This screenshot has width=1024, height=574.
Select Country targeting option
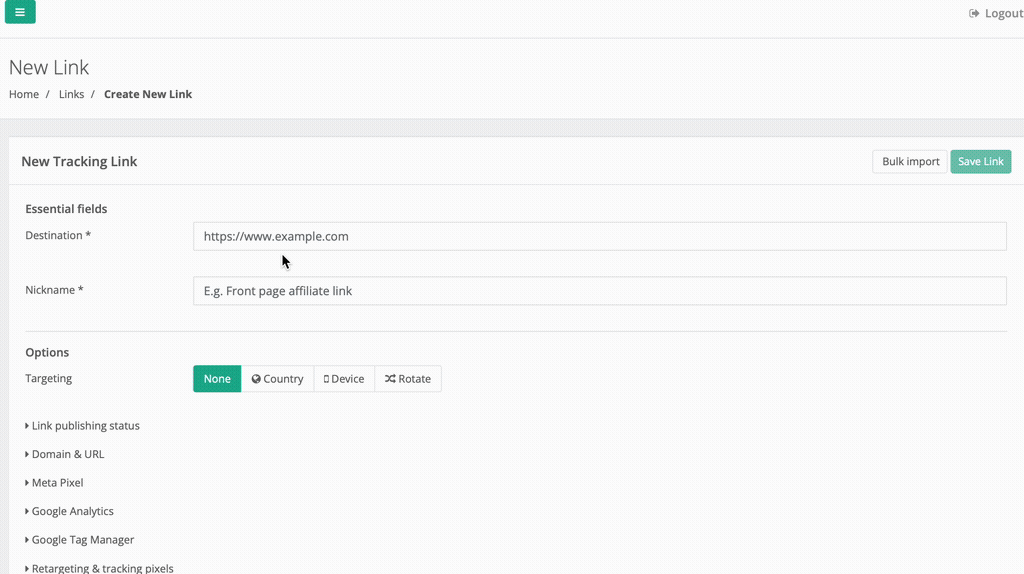click(x=277, y=379)
